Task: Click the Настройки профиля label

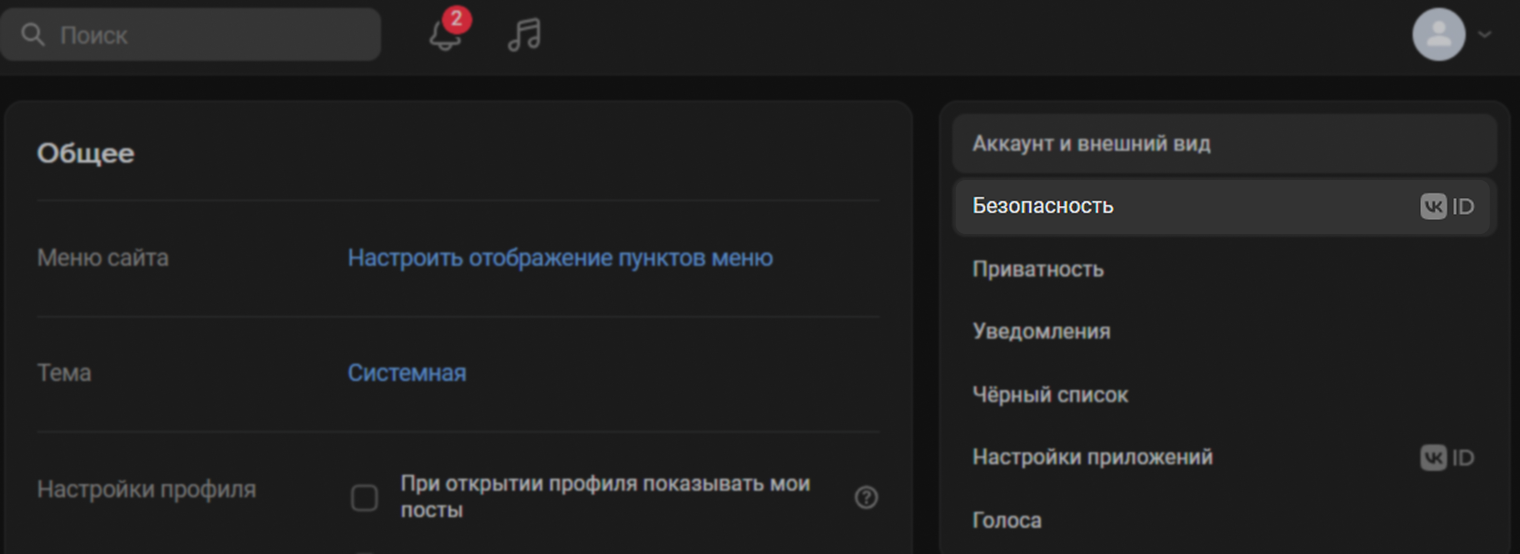Action: (x=146, y=490)
